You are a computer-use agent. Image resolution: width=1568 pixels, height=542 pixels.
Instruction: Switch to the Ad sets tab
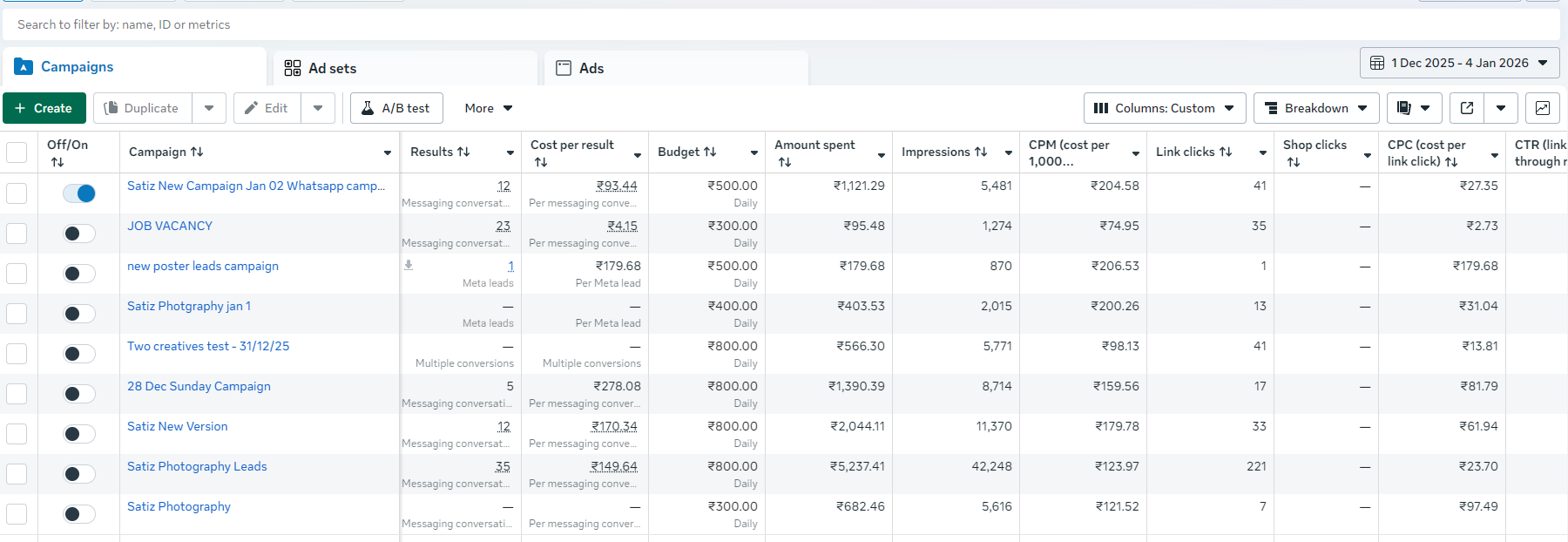tap(332, 68)
